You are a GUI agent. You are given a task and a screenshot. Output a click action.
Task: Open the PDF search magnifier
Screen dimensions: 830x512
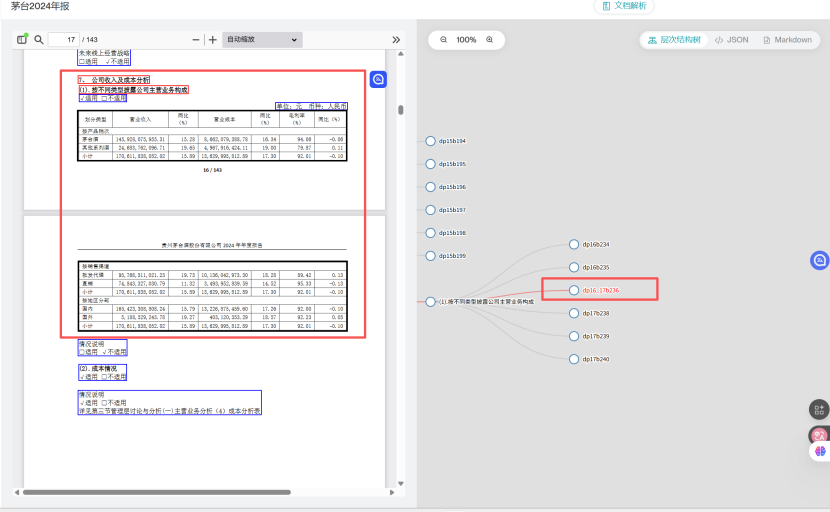(39, 39)
